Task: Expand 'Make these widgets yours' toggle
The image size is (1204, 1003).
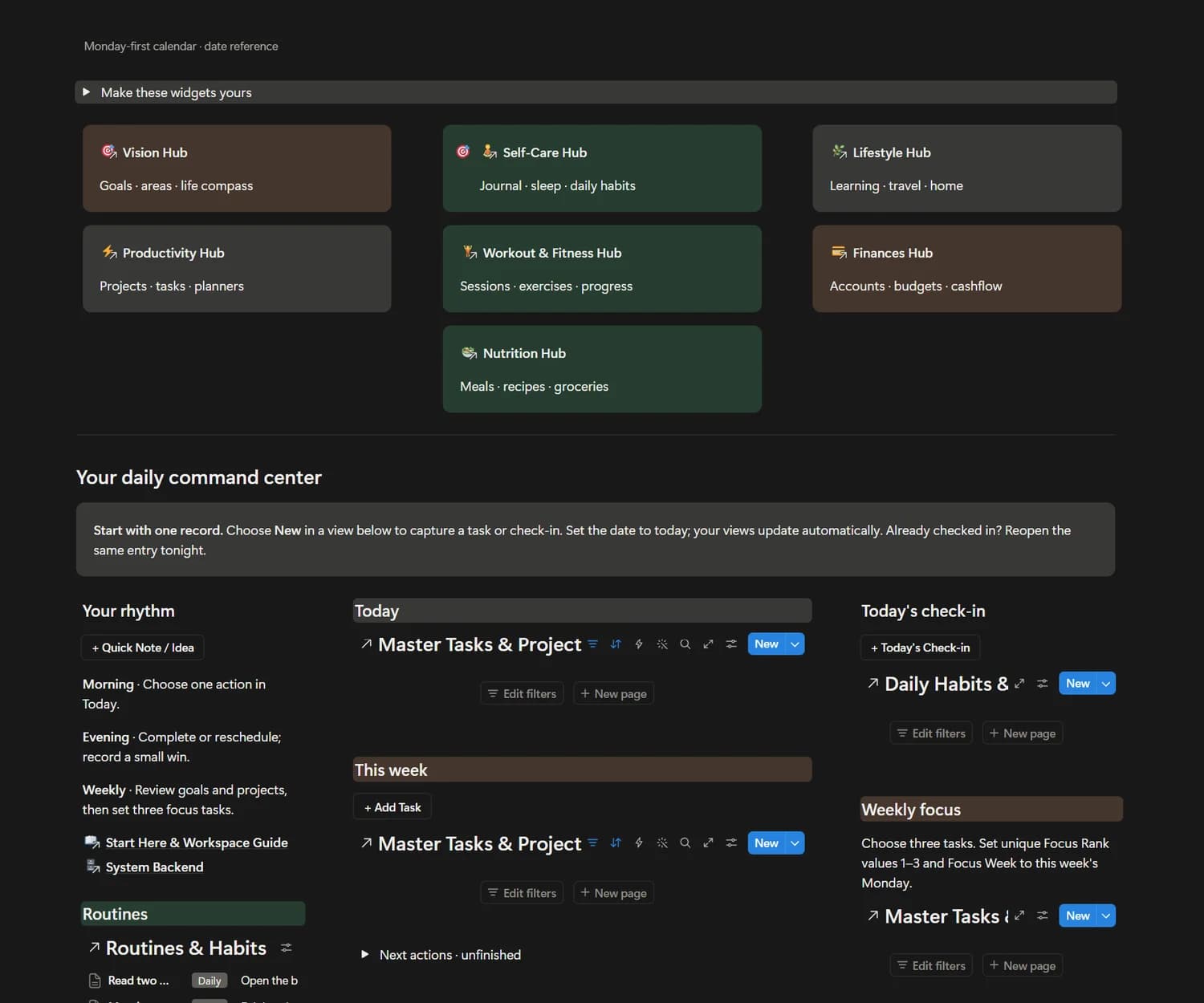Action: pos(86,92)
